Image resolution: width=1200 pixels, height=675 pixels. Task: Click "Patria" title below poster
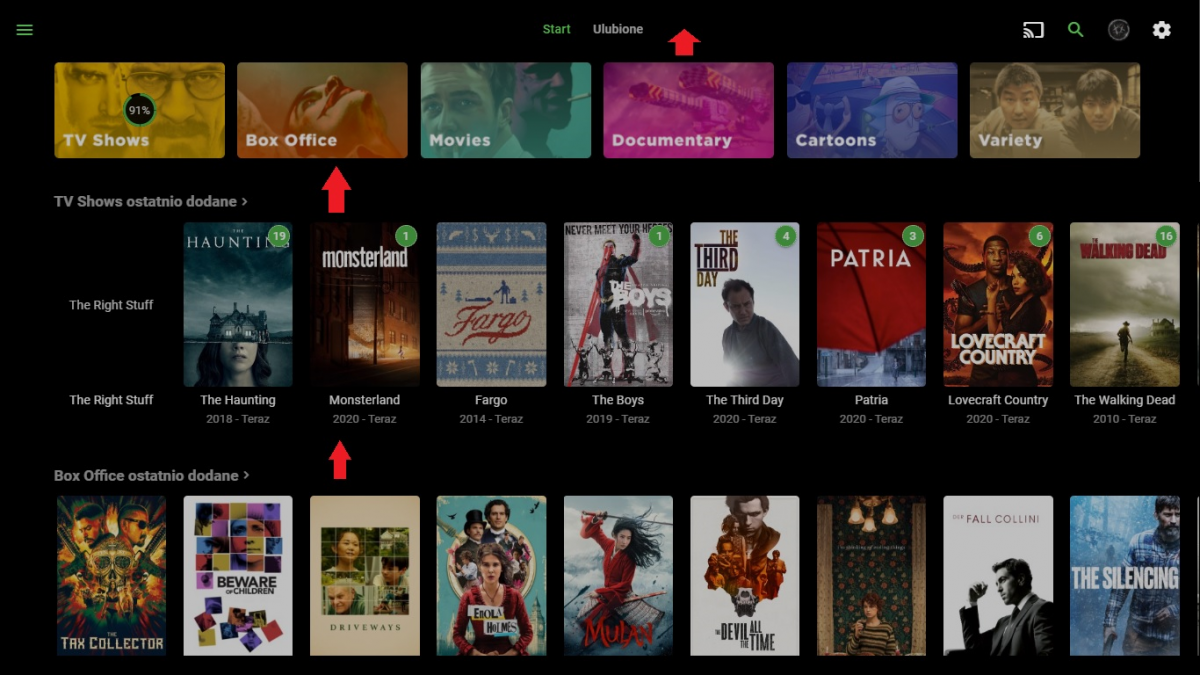(x=872, y=400)
